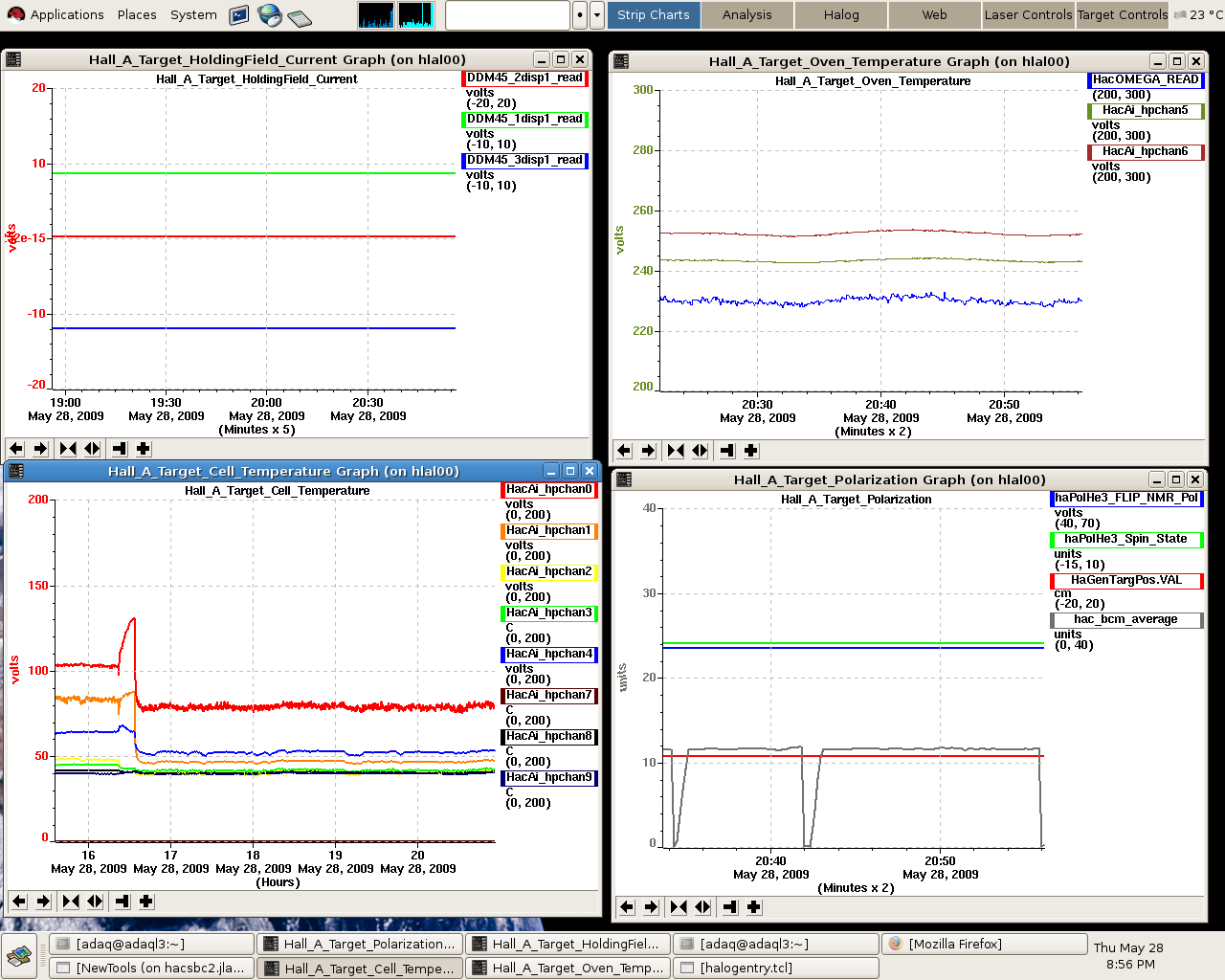1225x980 pixels.
Task: Switch to Hall_A_Target_Oven_Temp taskbar window
Action: [568, 968]
